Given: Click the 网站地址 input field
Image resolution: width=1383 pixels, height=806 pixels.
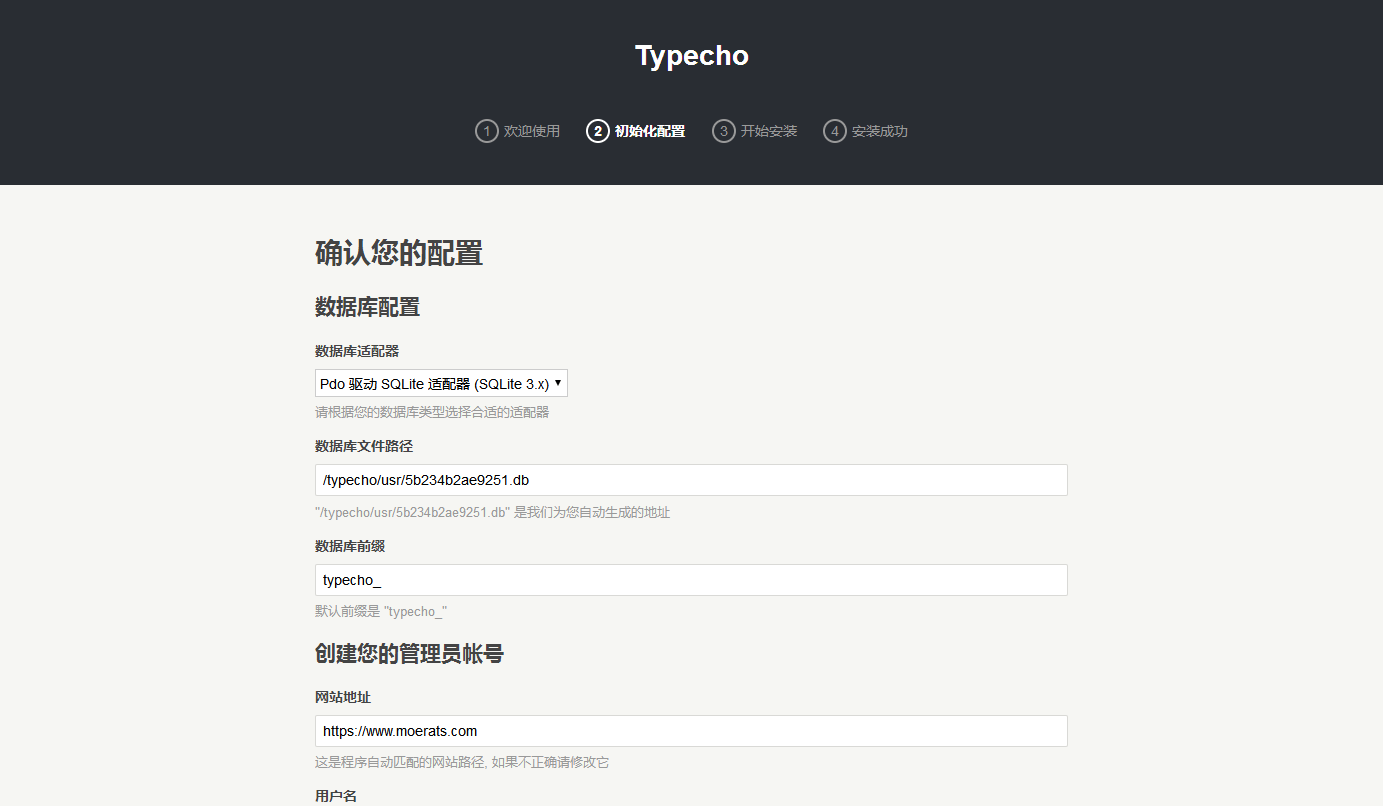Looking at the screenshot, I should point(691,731).
